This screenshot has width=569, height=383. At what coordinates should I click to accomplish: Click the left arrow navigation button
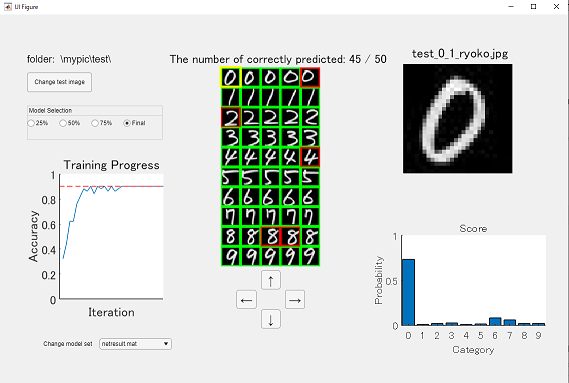coord(246,300)
